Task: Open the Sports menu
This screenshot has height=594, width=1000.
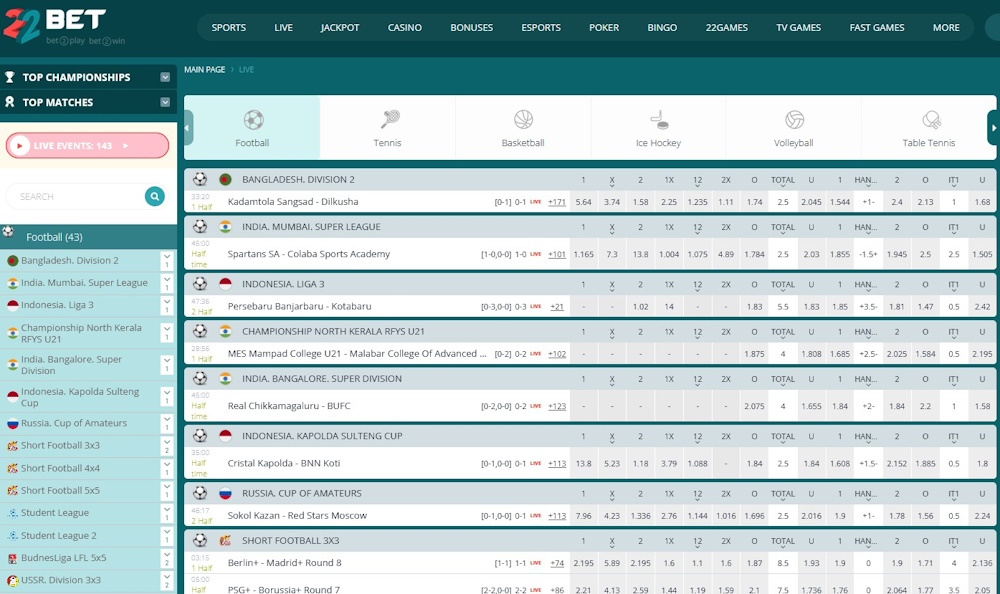Action: 228,27
